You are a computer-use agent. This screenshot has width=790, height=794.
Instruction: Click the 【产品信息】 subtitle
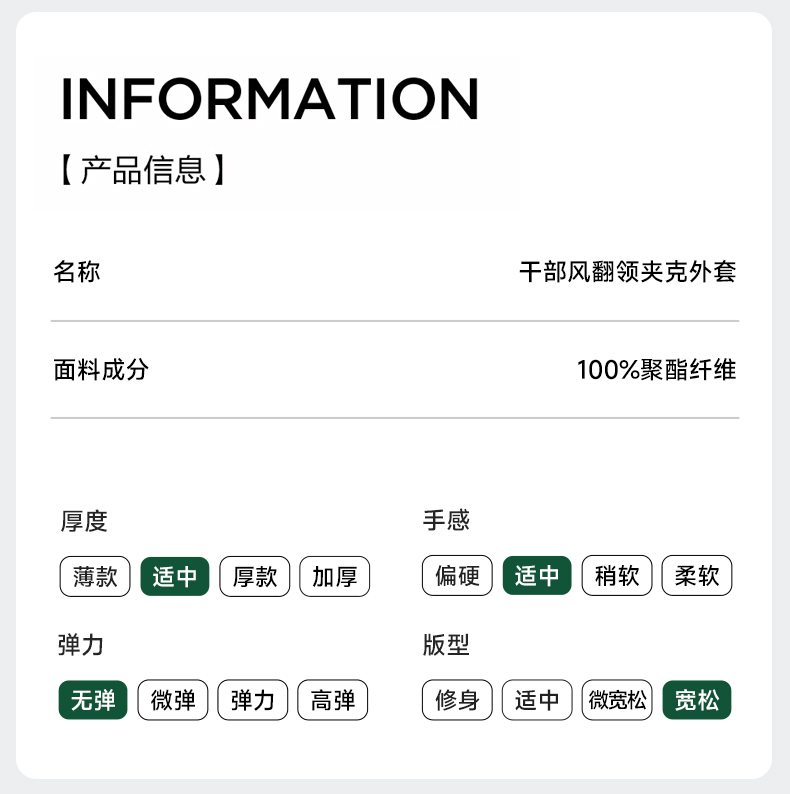[141, 170]
